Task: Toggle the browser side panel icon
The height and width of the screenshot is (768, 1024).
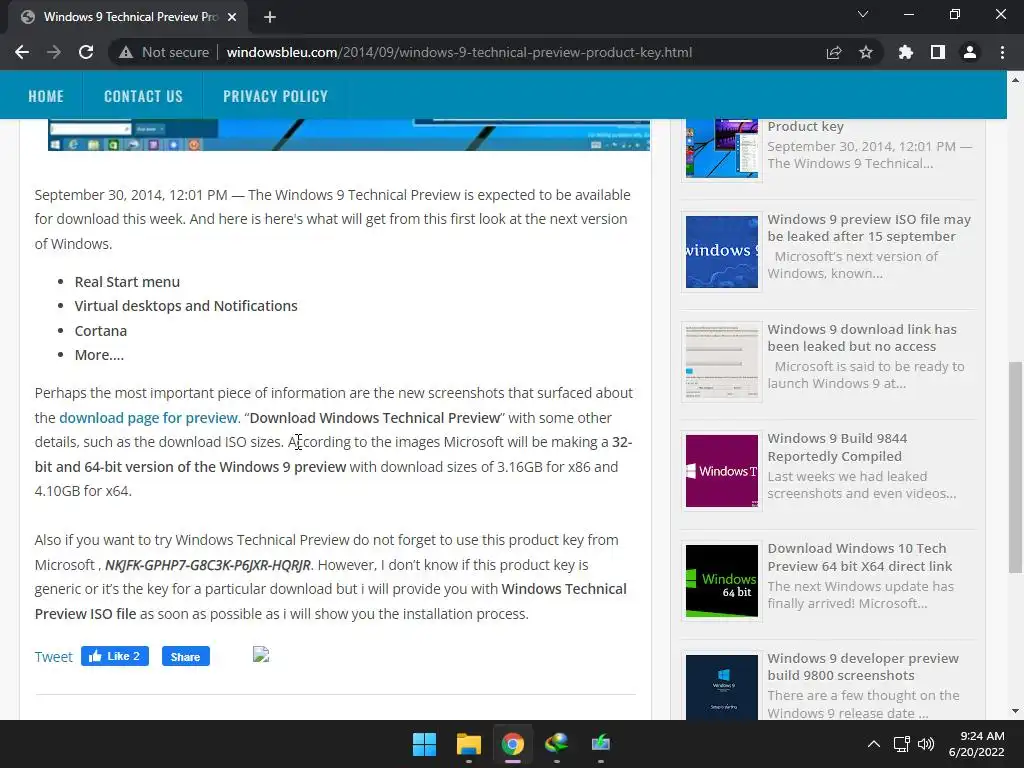Action: click(x=938, y=52)
